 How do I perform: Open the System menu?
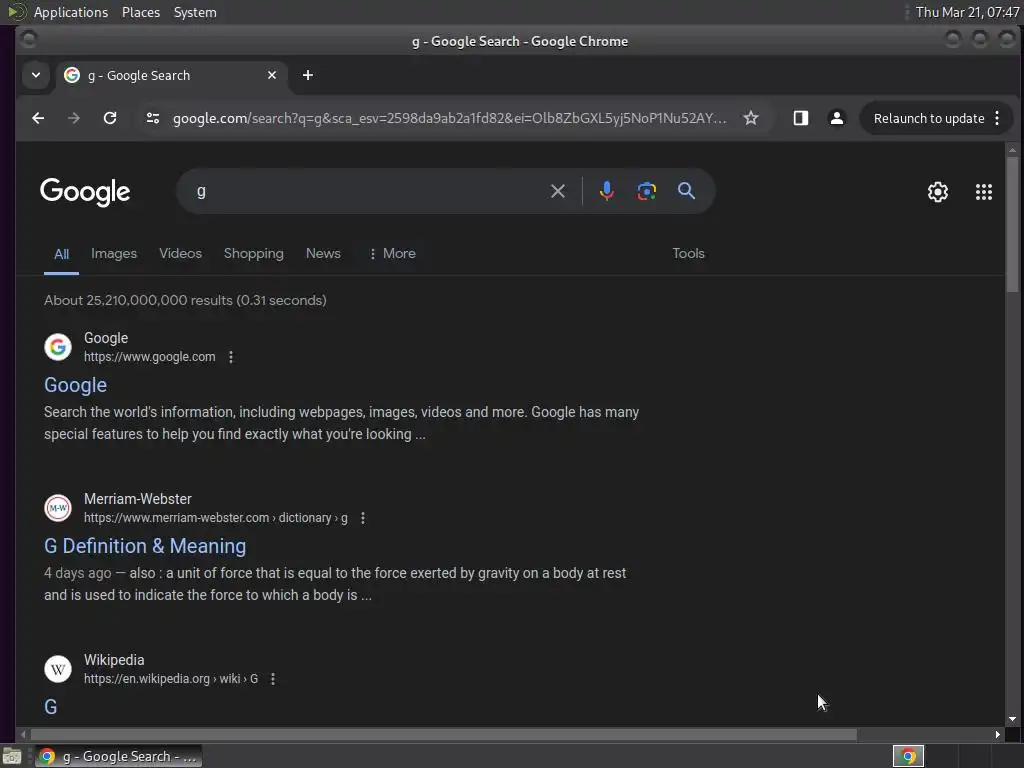[x=195, y=12]
